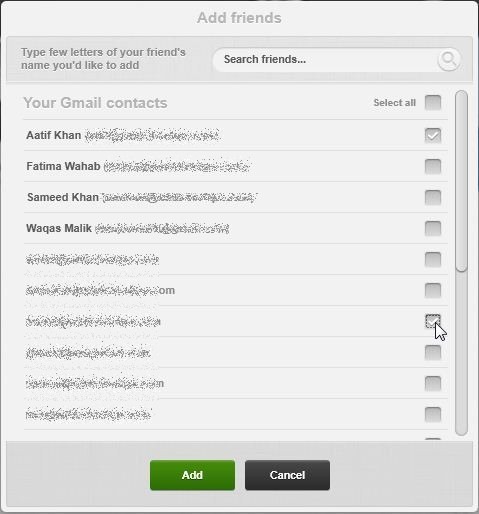Select the Aatif Khan contact name
This screenshot has height=514, width=479.
pyautogui.click(x=54, y=135)
